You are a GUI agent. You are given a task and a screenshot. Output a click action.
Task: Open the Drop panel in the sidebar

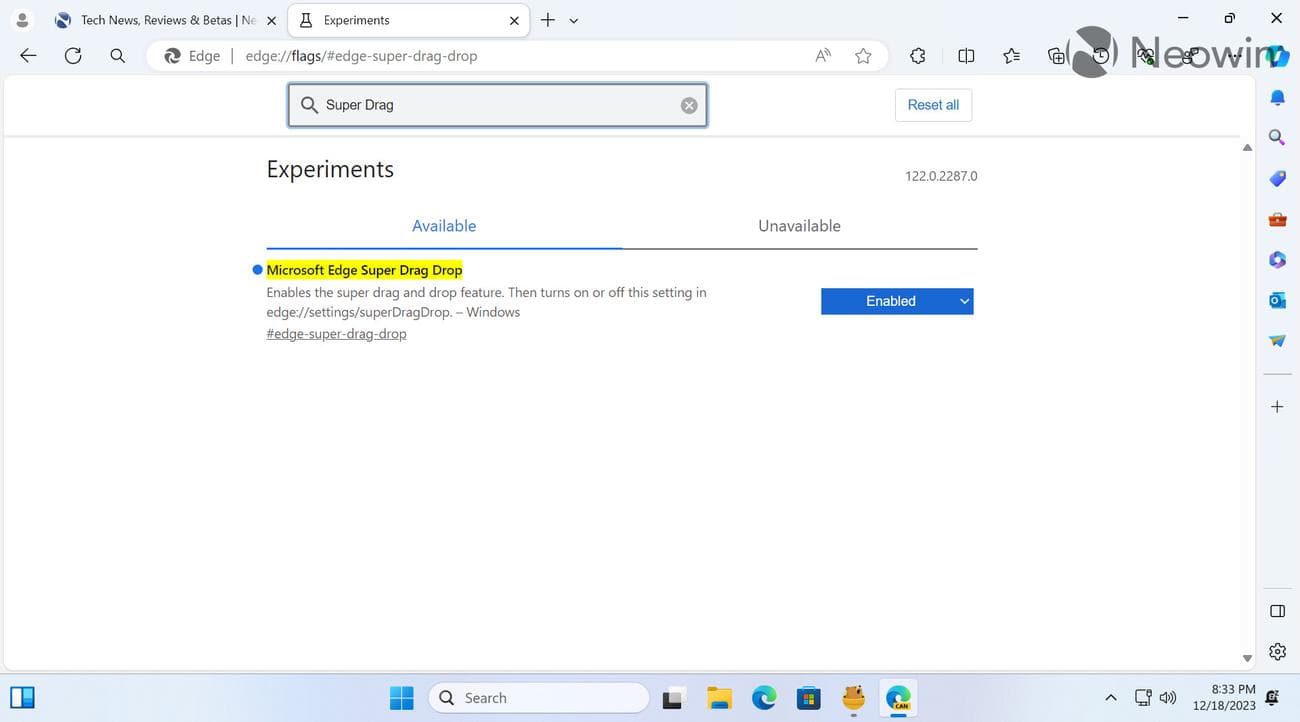click(x=1277, y=339)
